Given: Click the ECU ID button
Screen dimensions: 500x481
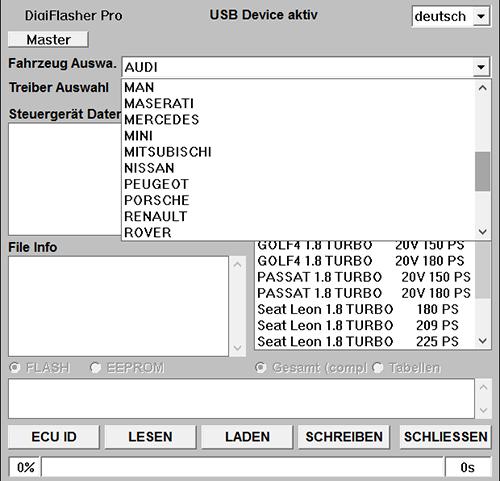Looking at the screenshot, I should pos(54,437).
